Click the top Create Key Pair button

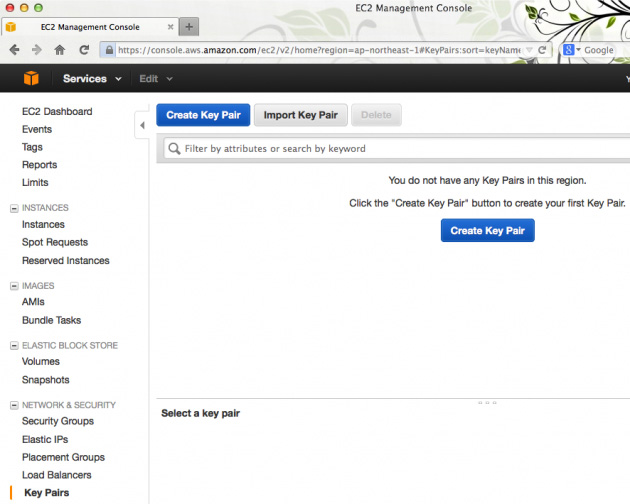click(x=203, y=115)
